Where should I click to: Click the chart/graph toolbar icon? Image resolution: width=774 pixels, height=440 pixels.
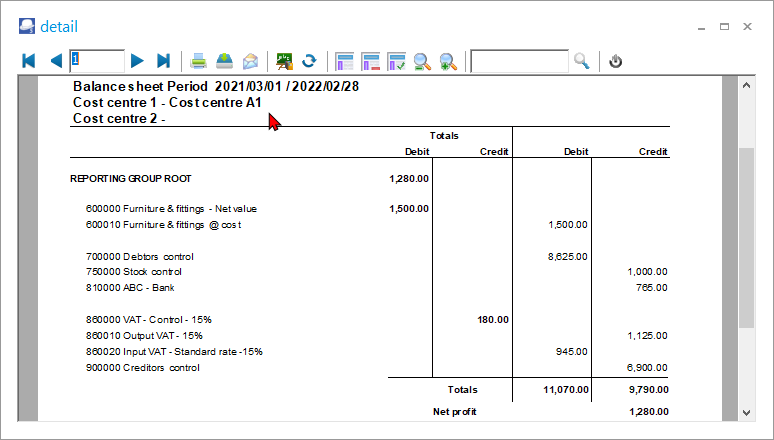click(285, 61)
